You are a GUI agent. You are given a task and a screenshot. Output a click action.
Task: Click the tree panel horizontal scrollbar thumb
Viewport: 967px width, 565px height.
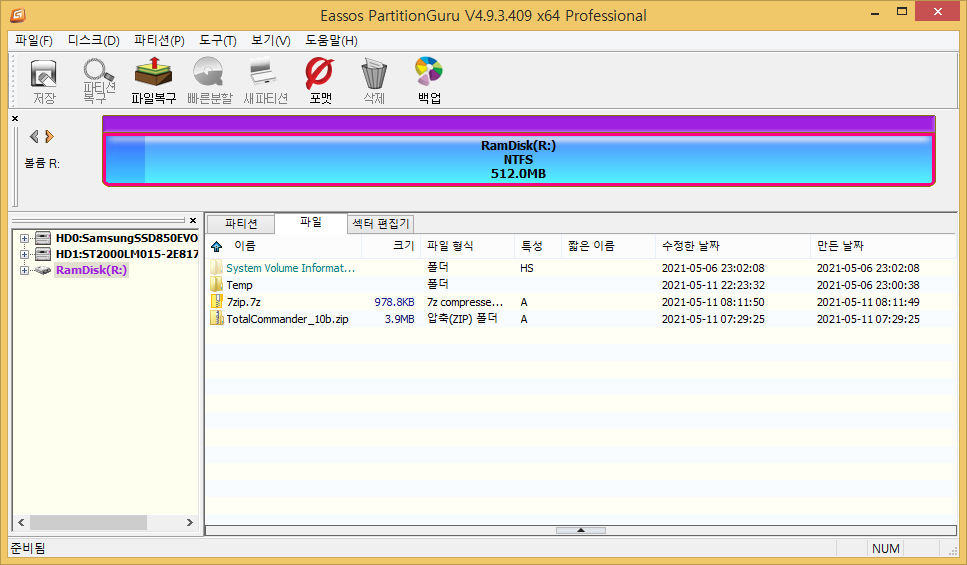(x=88, y=522)
